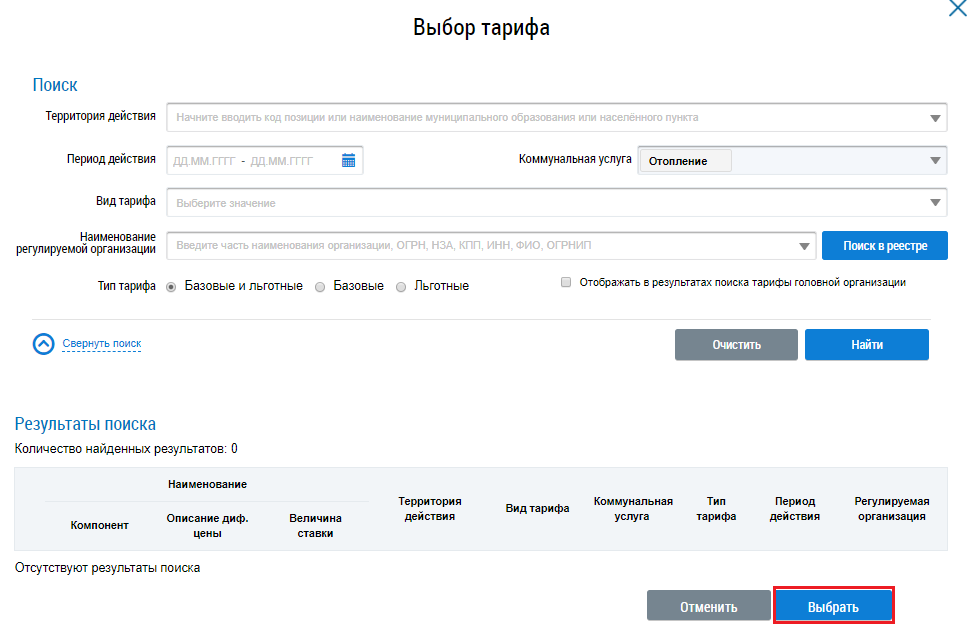Screen dimensions: 971x626
Task: Focus the Территория действия input field
Action: [x=540, y=118]
